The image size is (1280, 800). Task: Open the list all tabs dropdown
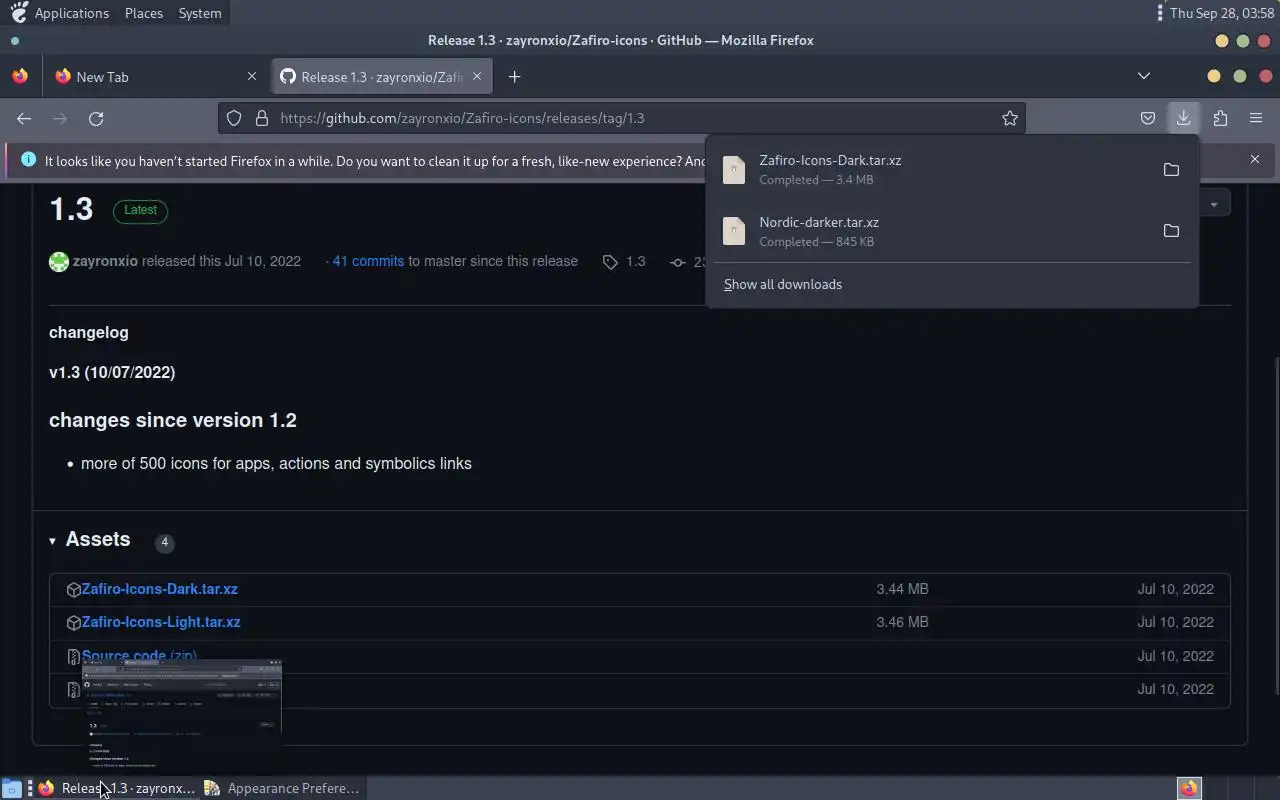pyautogui.click(x=1144, y=76)
